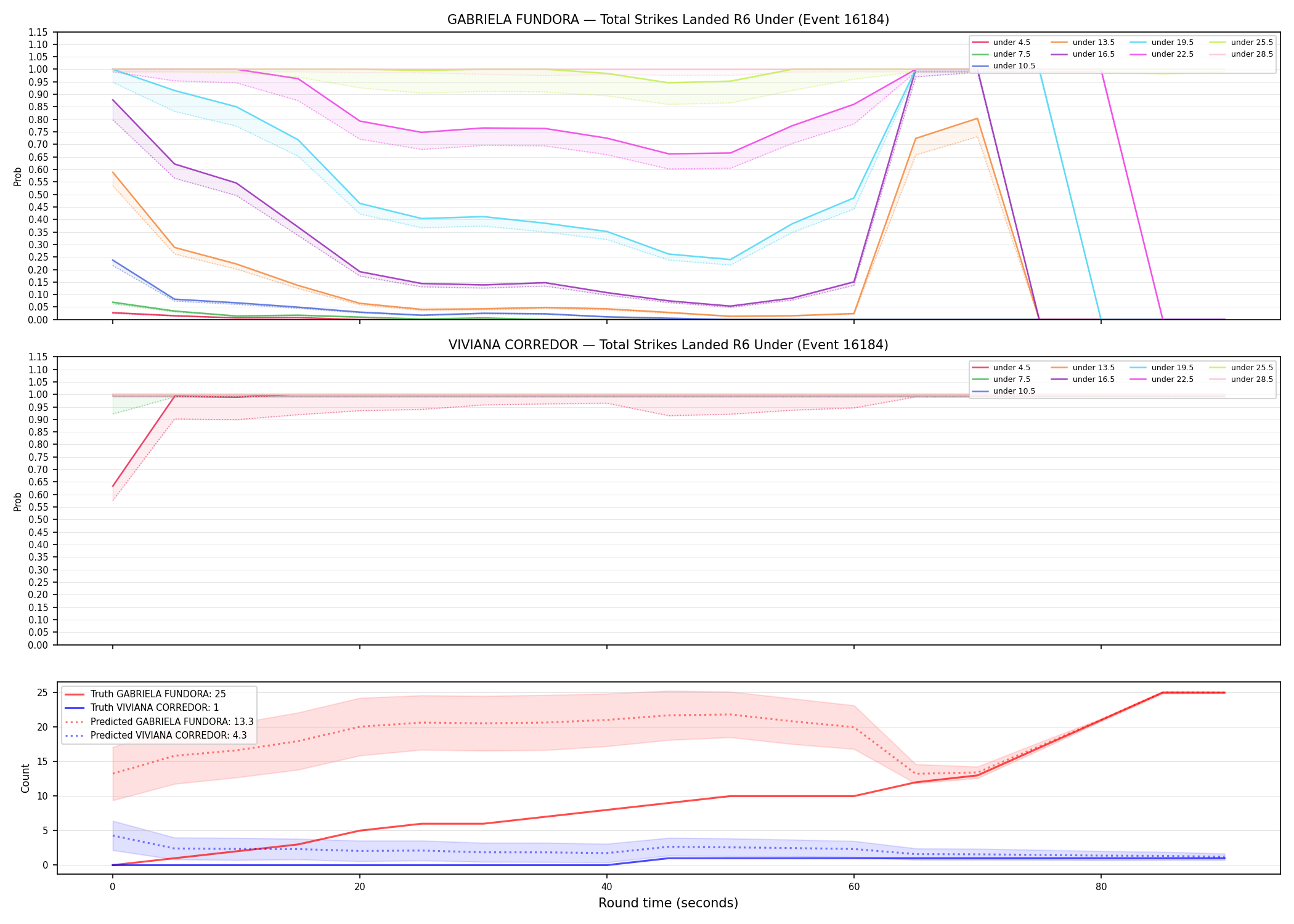This screenshot has height=924, width=1294.
Task: Click 'under 4.5' legend entry in Corredor chart
Action: 1001,368
